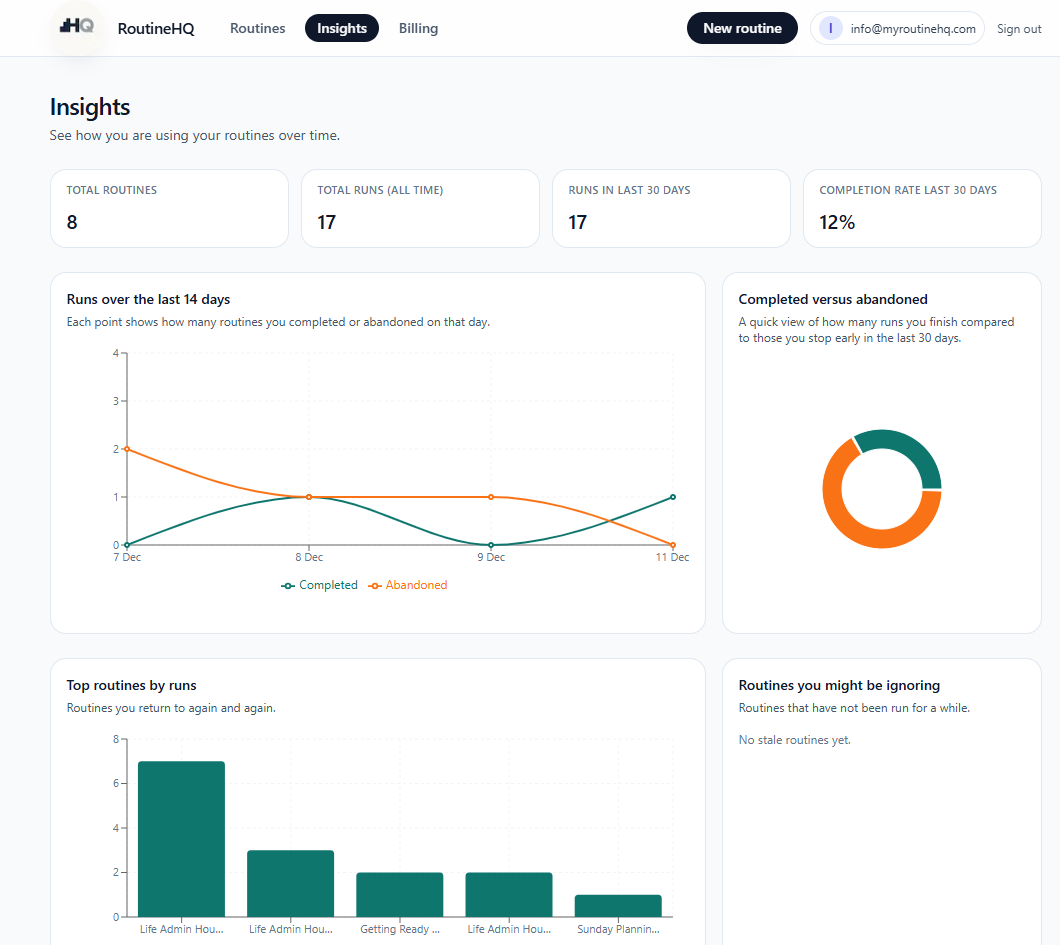Screen dimensions: 1060x945
Task: Toggle the Completed series in the chart legend
Action: tap(319, 584)
